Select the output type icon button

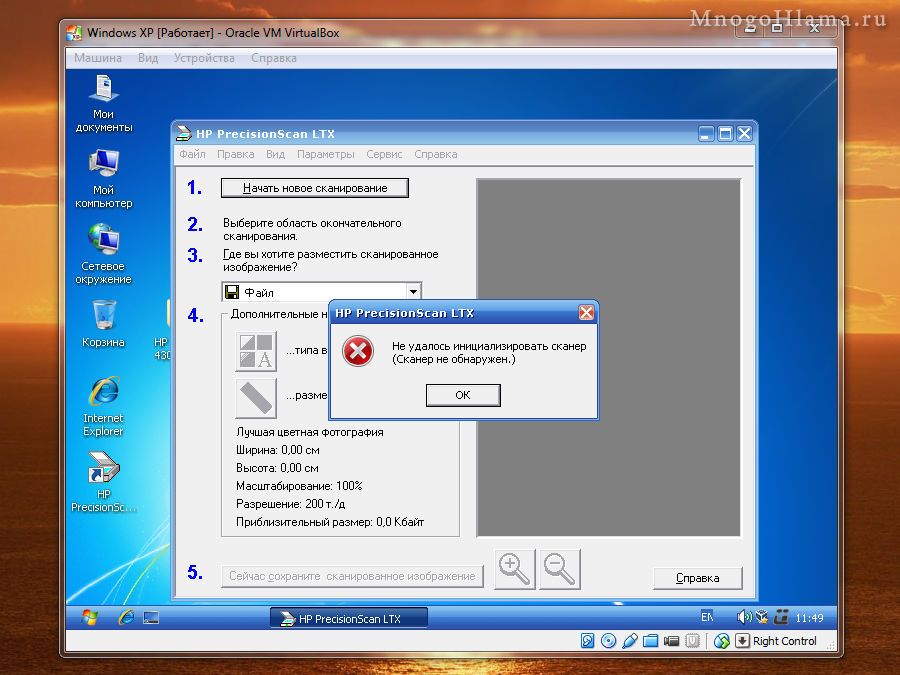[x=256, y=351]
